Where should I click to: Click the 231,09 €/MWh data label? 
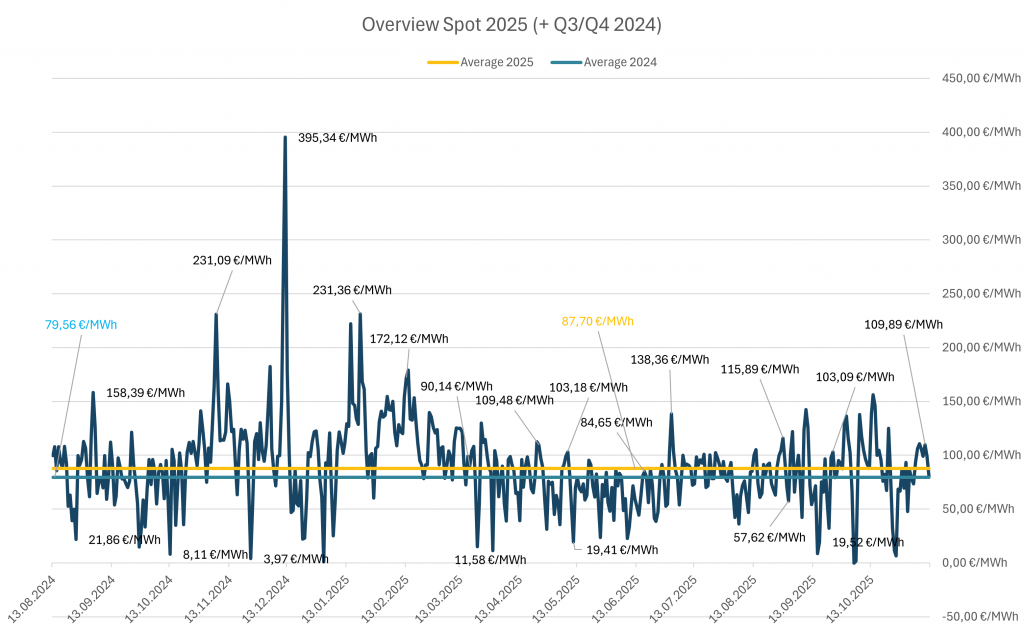pos(232,260)
